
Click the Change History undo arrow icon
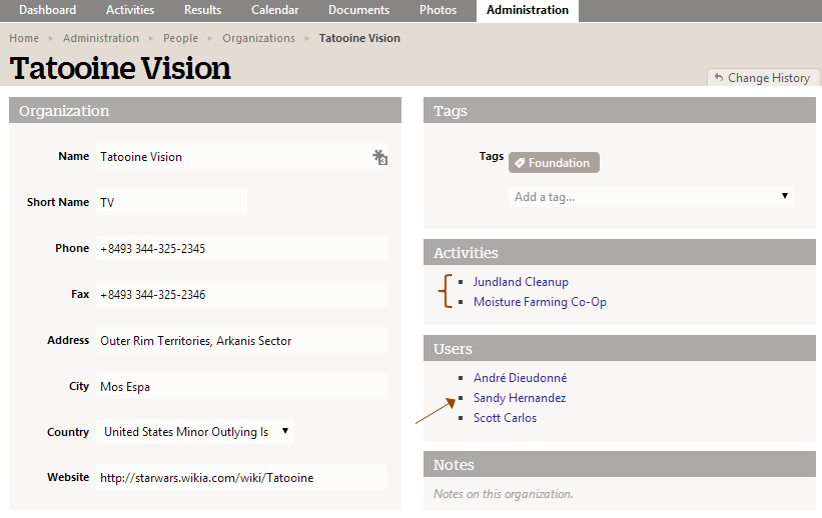click(x=719, y=77)
